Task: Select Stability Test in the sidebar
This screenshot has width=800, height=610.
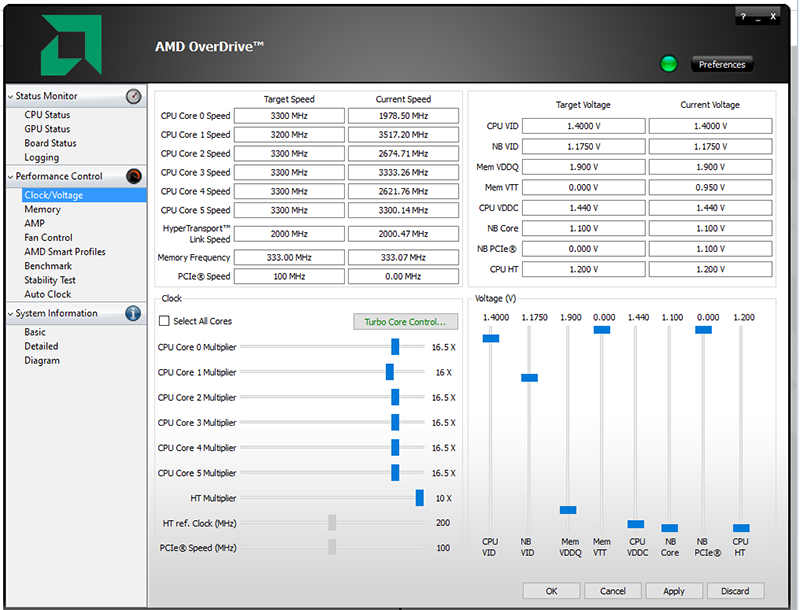Action: [50, 280]
